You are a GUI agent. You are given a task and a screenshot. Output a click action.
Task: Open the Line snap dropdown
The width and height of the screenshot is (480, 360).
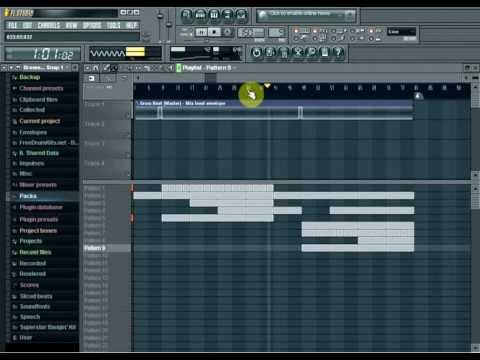401,32
